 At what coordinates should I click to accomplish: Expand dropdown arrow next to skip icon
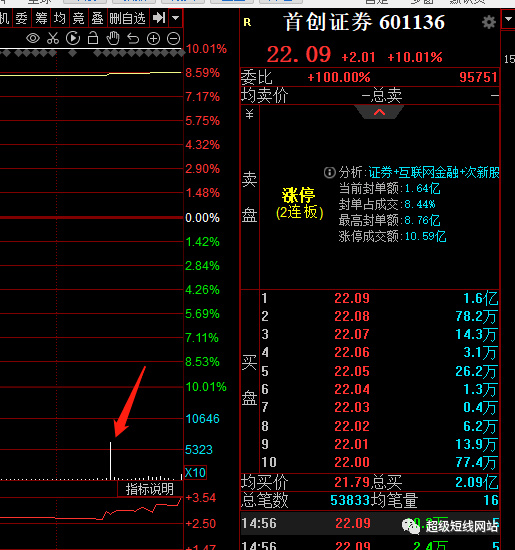pyautogui.click(x=175, y=18)
